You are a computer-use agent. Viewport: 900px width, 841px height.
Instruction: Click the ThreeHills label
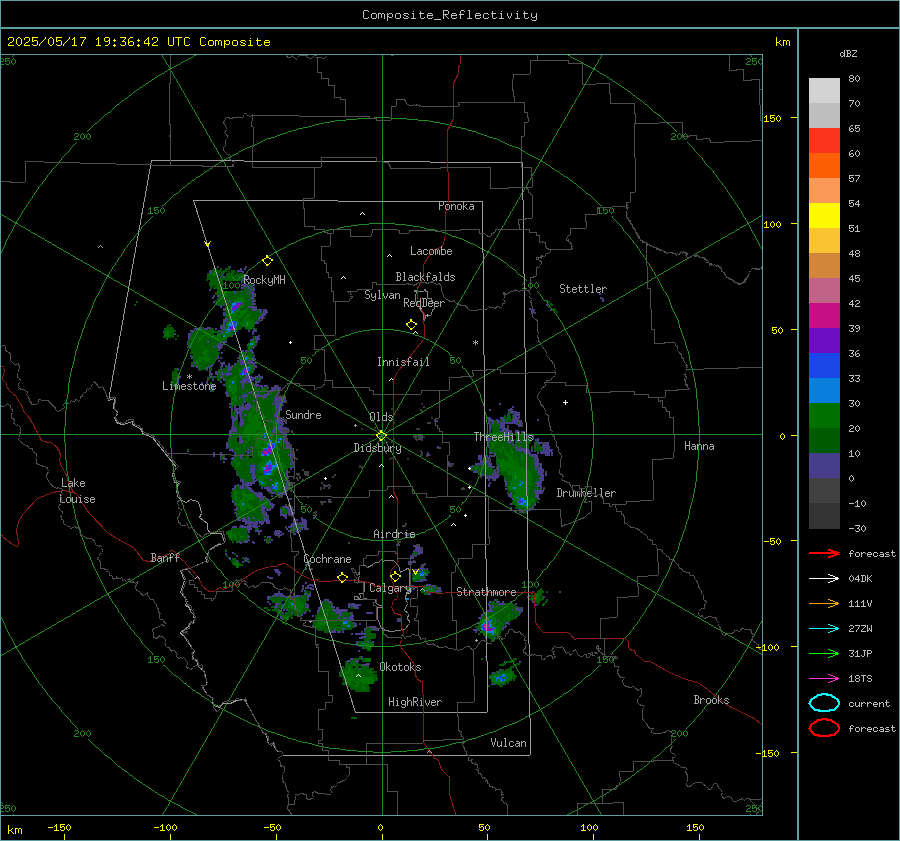click(503, 437)
